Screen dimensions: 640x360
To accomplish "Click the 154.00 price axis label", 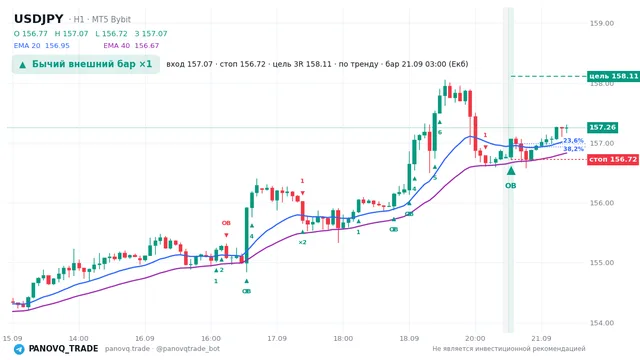I will (x=602, y=323).
